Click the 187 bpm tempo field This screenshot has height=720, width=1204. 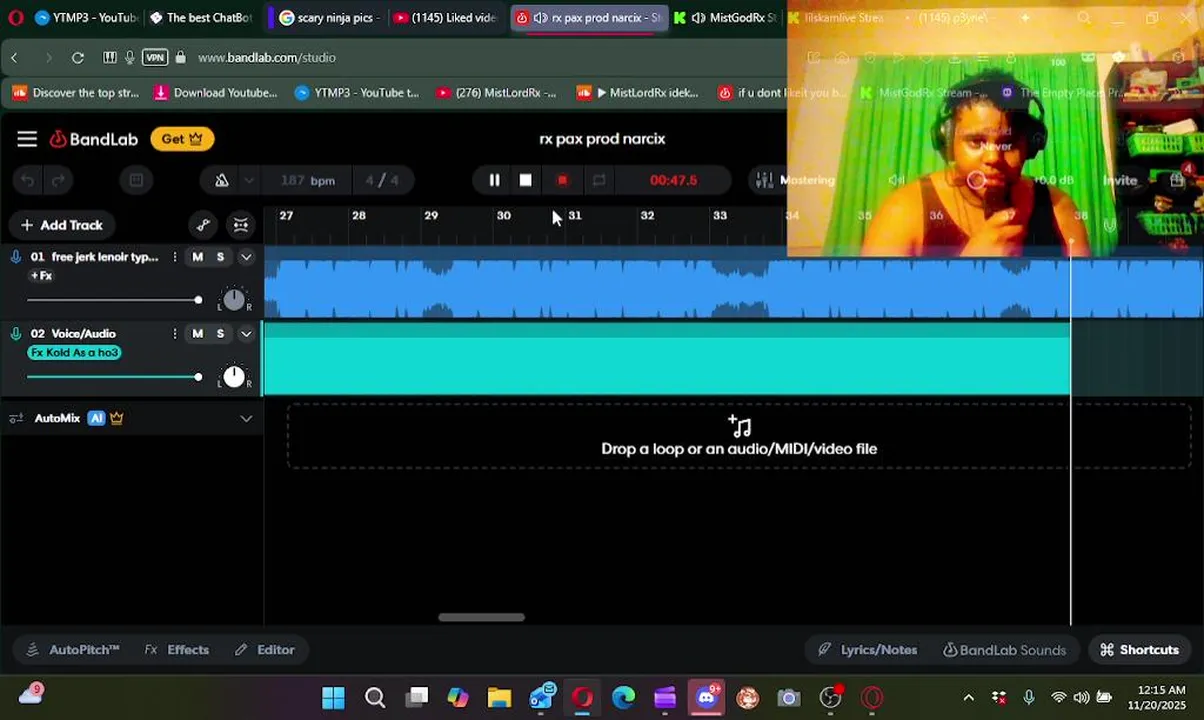pyautogui.click(x=308, y=180)
